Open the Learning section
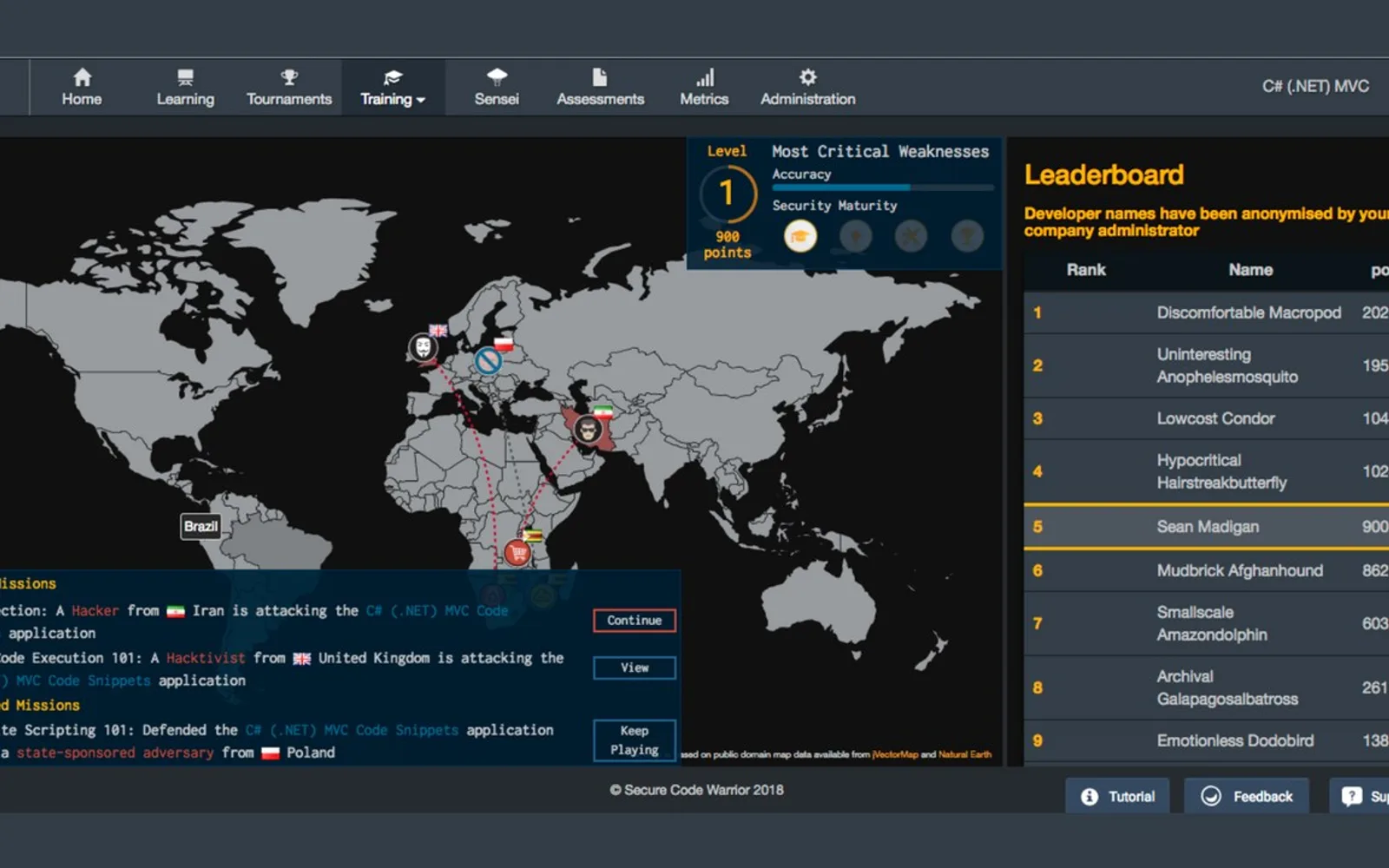 click(x=185, y=87)
